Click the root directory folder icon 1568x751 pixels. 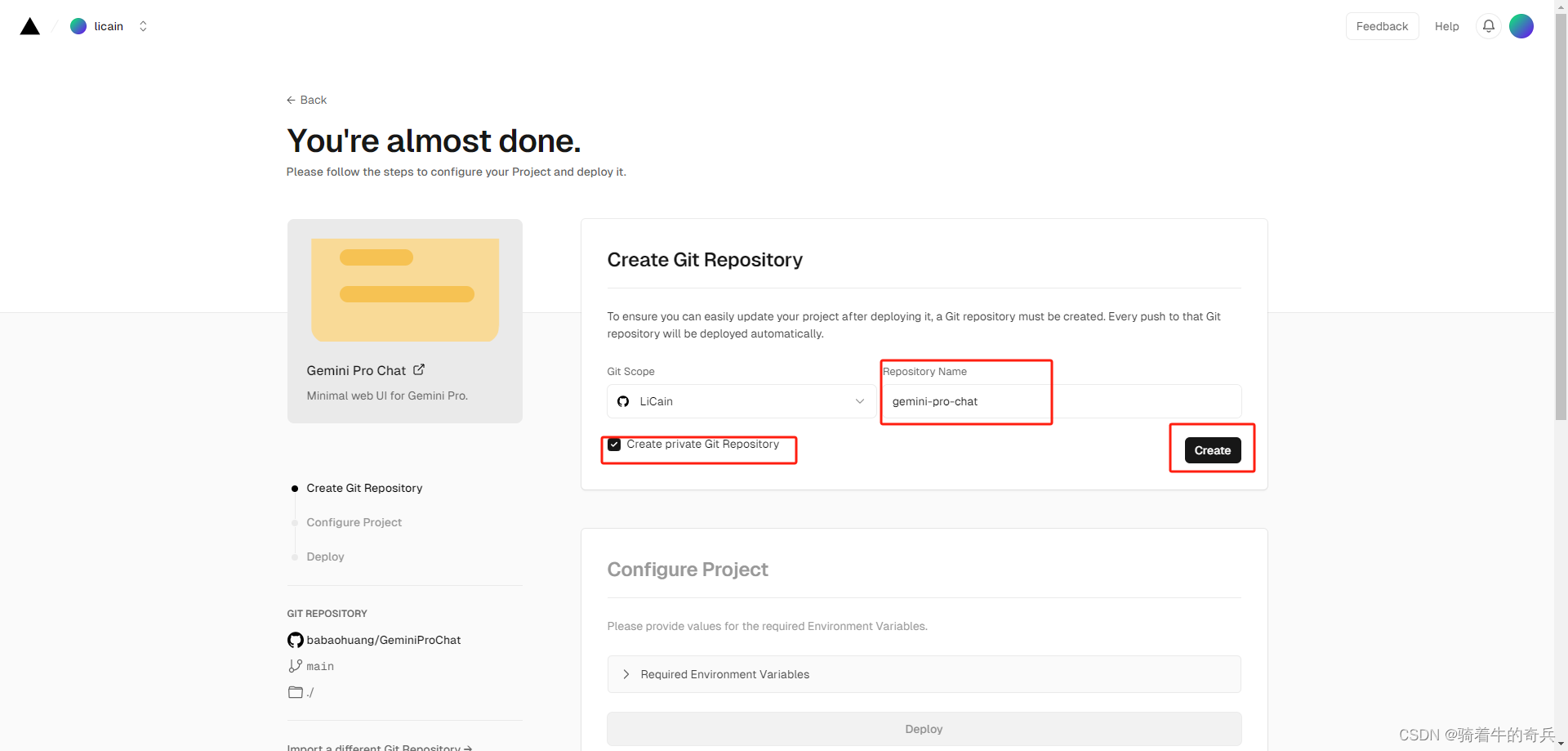pyautogui.click(x=295, y=692)
